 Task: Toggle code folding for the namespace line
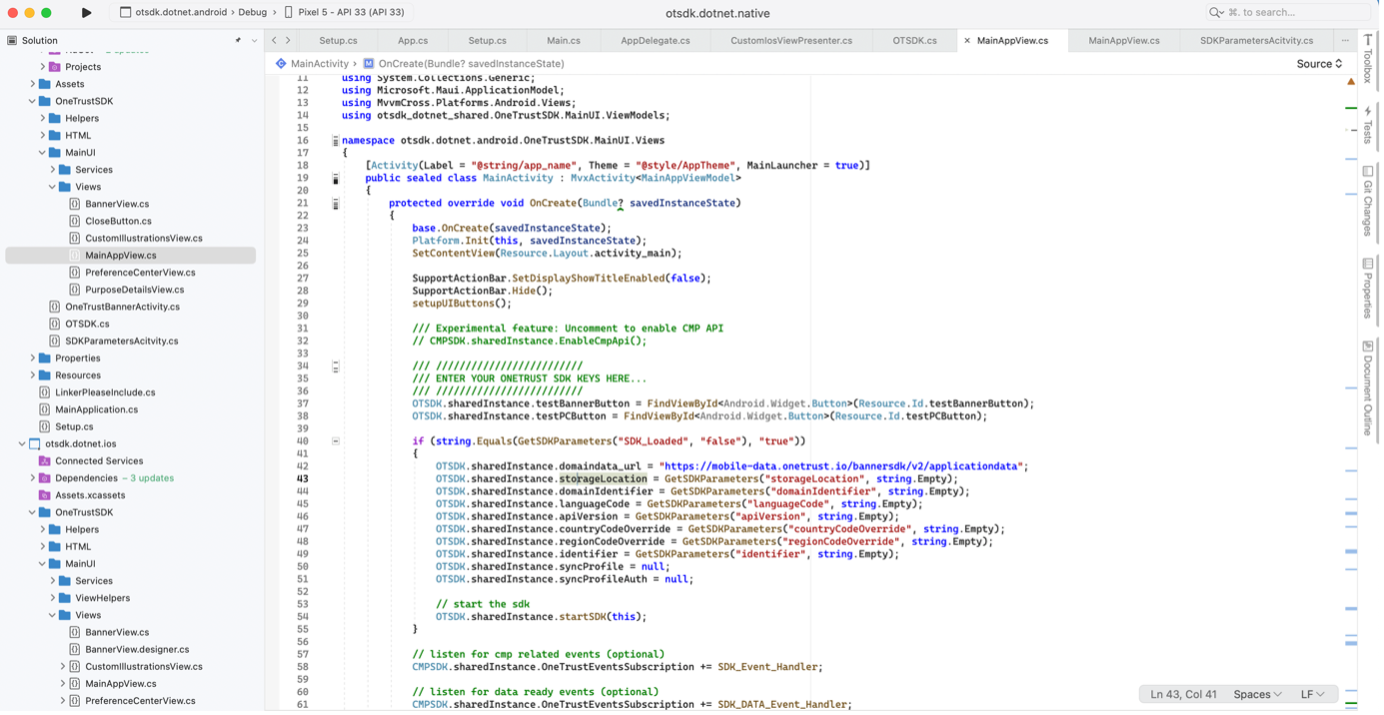(x=335, y=141)
